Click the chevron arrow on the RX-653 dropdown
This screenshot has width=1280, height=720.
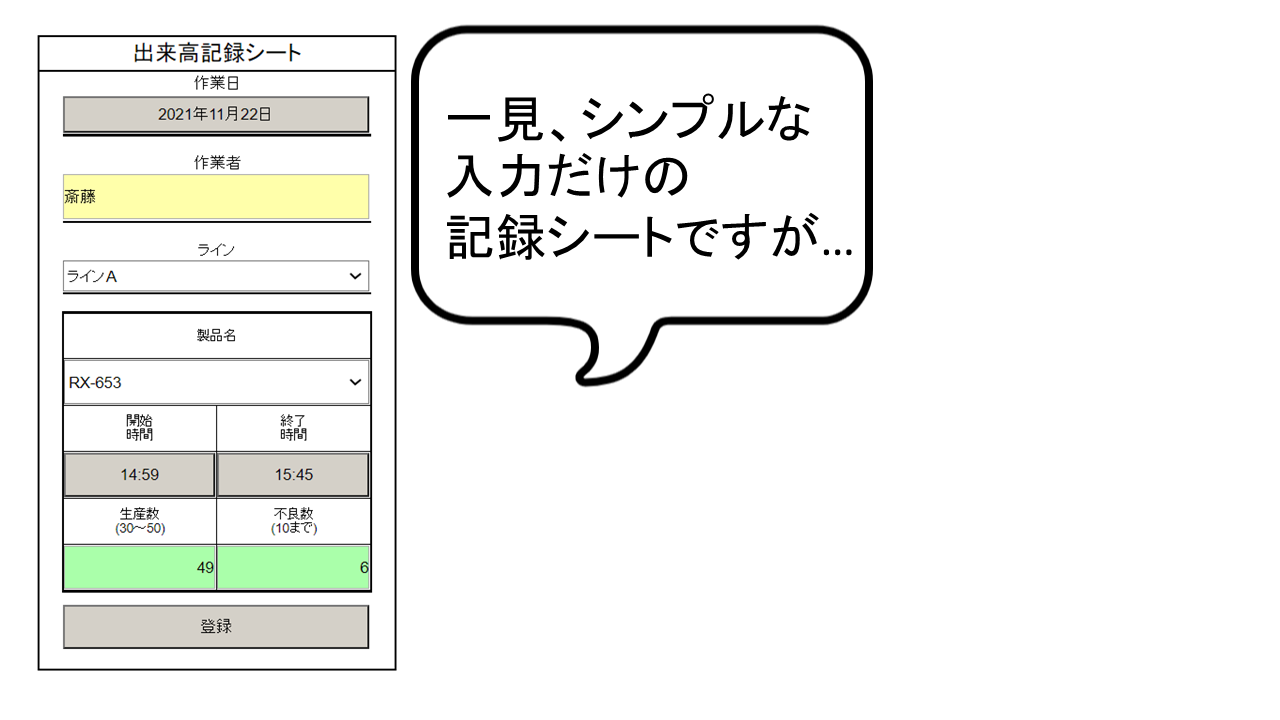coord(355,382)
